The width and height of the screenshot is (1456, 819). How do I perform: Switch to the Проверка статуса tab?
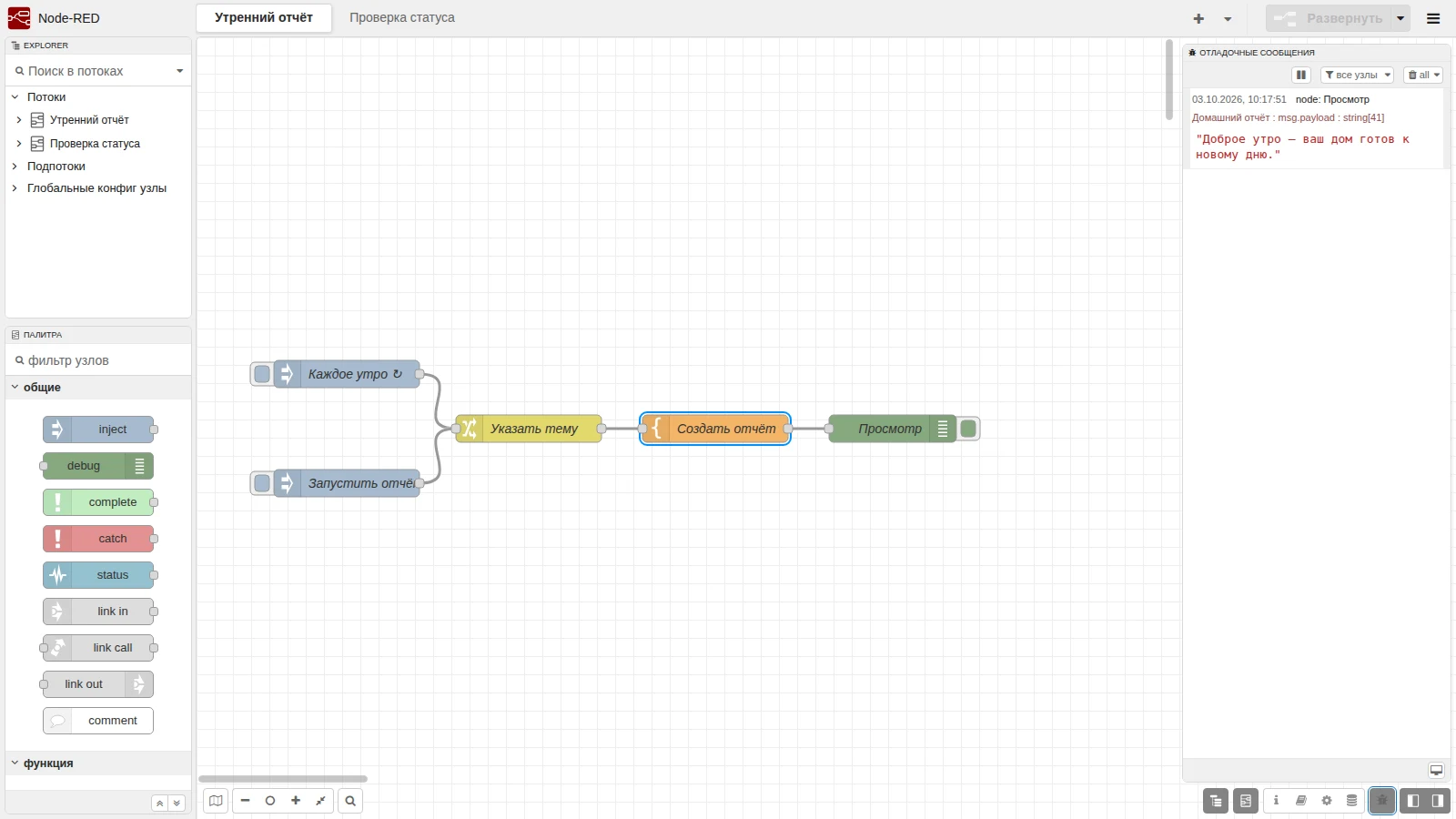click(402, 18)
